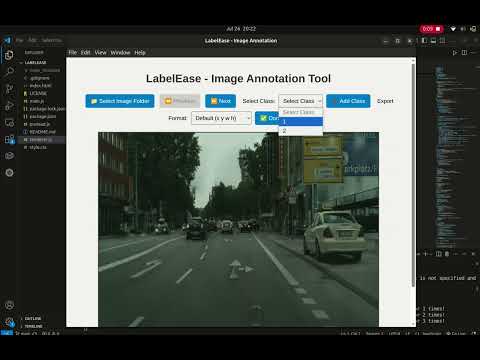Open the VS Code Source Control icon

9,88
